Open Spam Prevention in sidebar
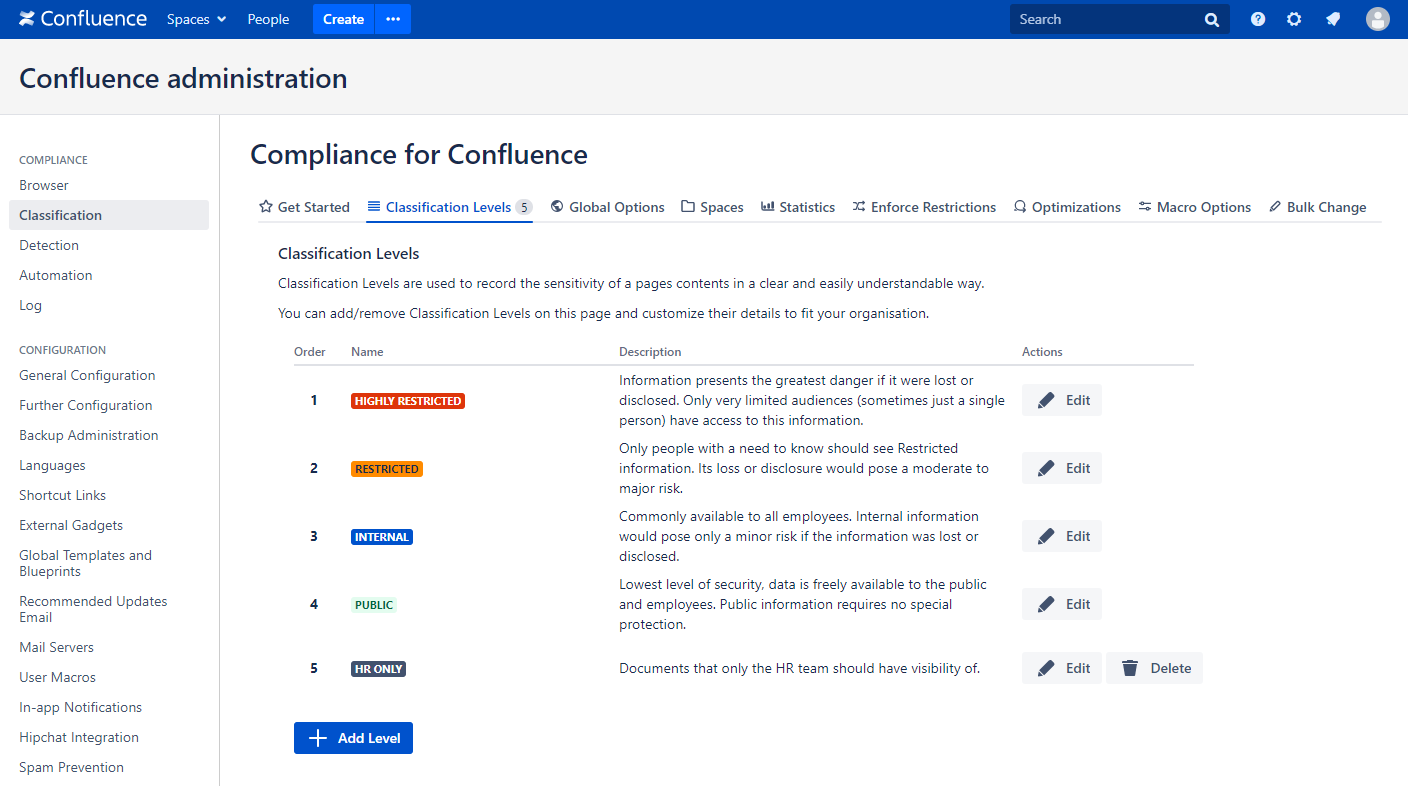Image resolution: width=1408 pixels, height=786 pixels. click(71, 767)
